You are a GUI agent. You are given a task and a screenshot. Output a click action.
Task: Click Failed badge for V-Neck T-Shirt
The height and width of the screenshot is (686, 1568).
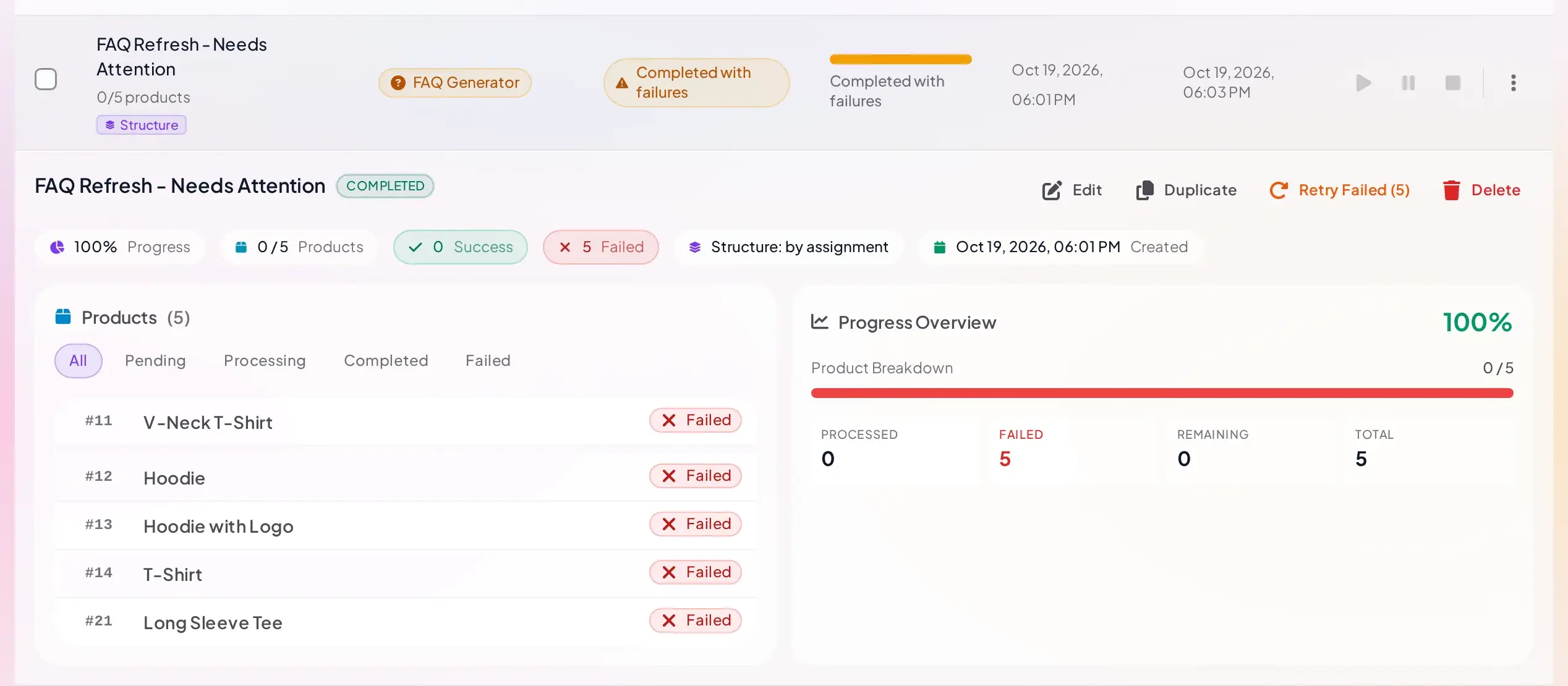click(696, 420)
